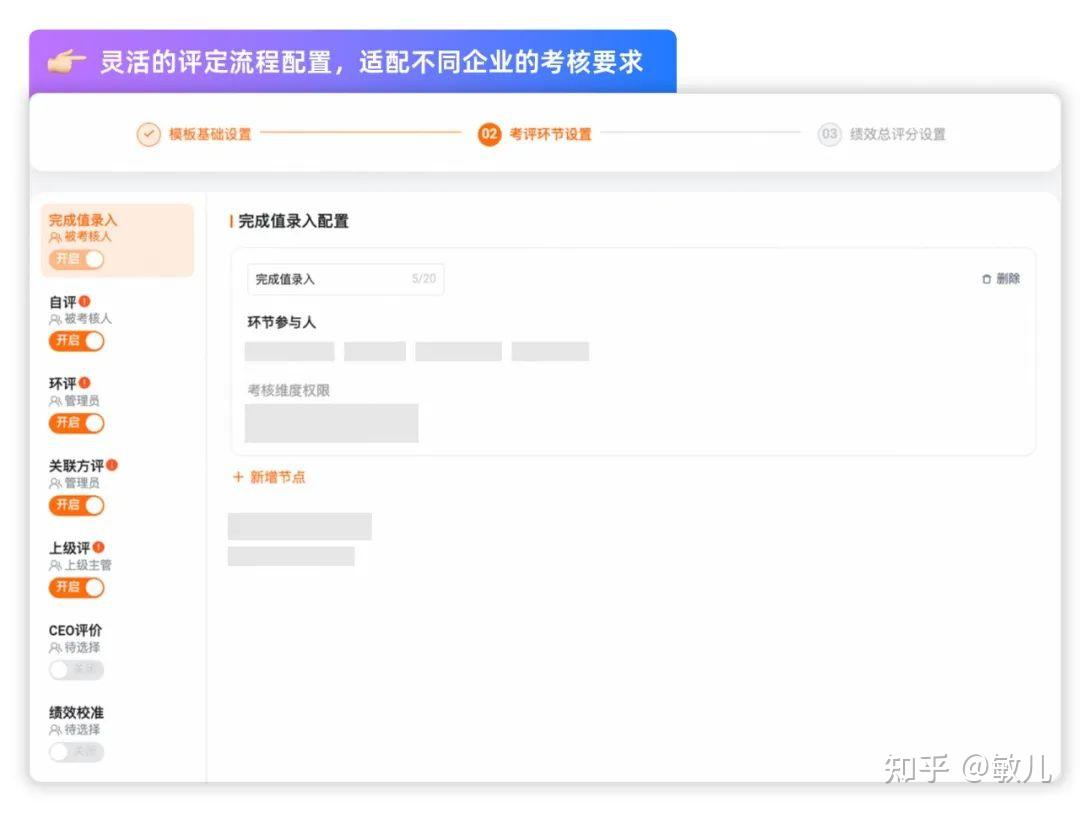Enable the 绩效校准 toggle switch
This screenshot has height=813, width=1080.
coord(76,752)
